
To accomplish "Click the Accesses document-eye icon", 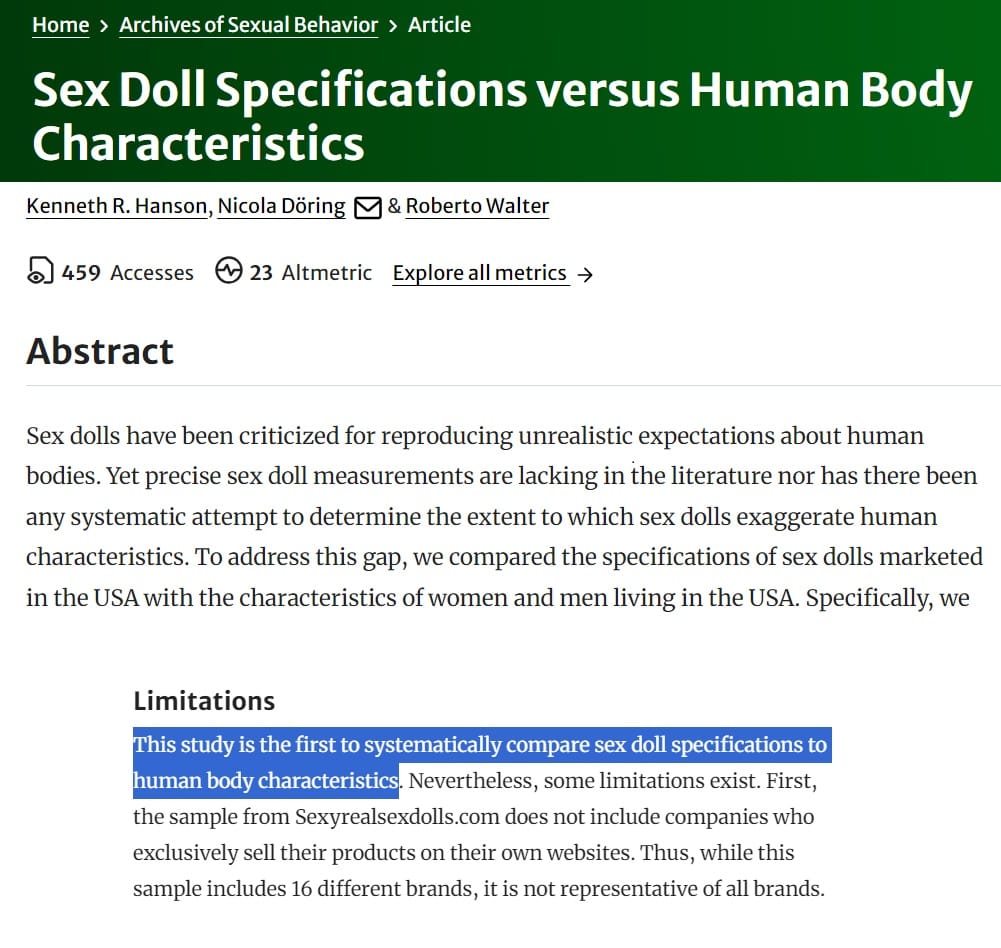I will tap(40, 270).
